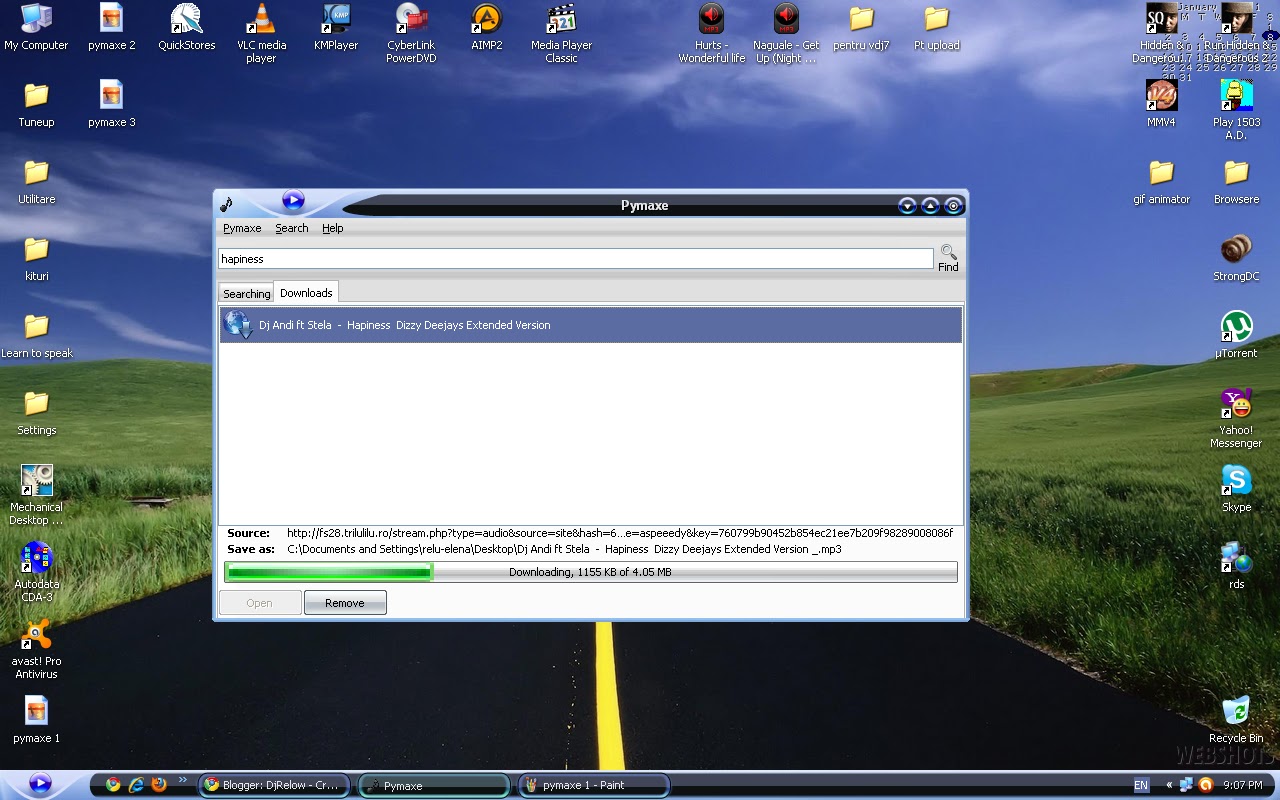Select the KMPlayer desktop shortcut
This screenshot has height=800, width=1280.
click(x=336, y=27)
